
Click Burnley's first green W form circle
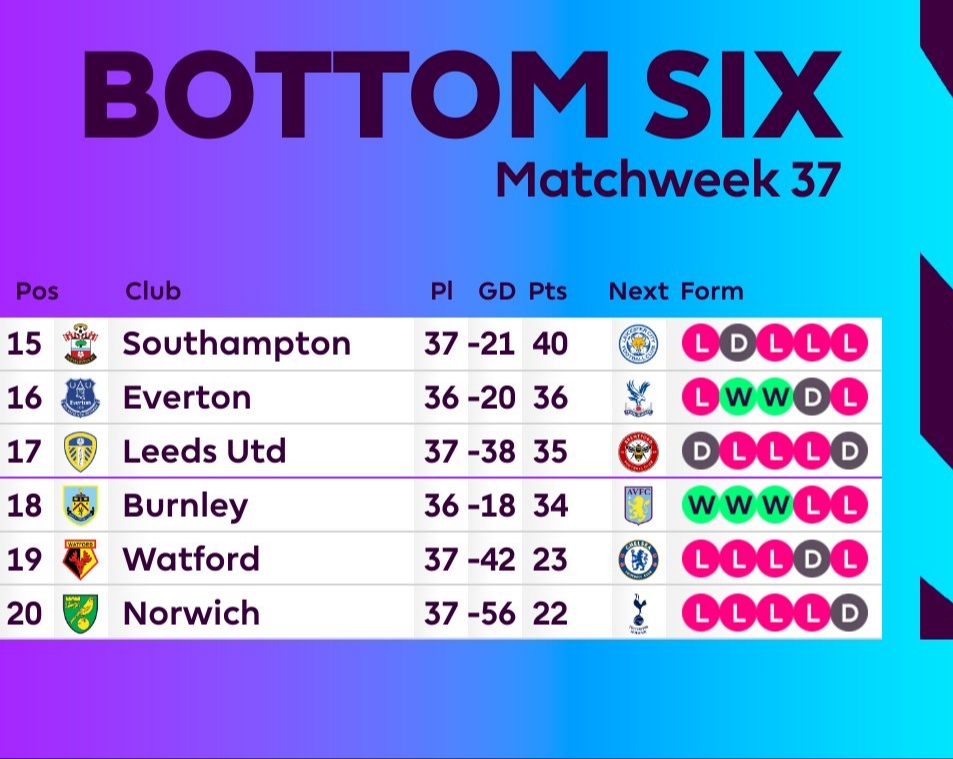(x=702, y=506)
